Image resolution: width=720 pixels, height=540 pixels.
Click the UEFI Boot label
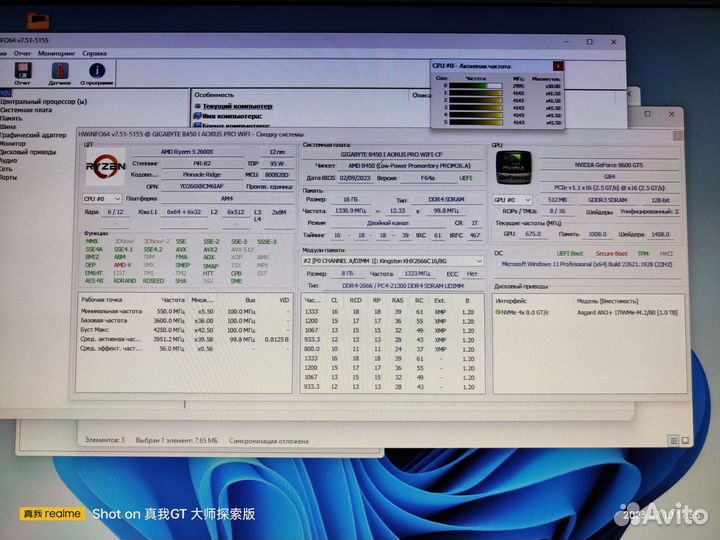click(569, 253)
